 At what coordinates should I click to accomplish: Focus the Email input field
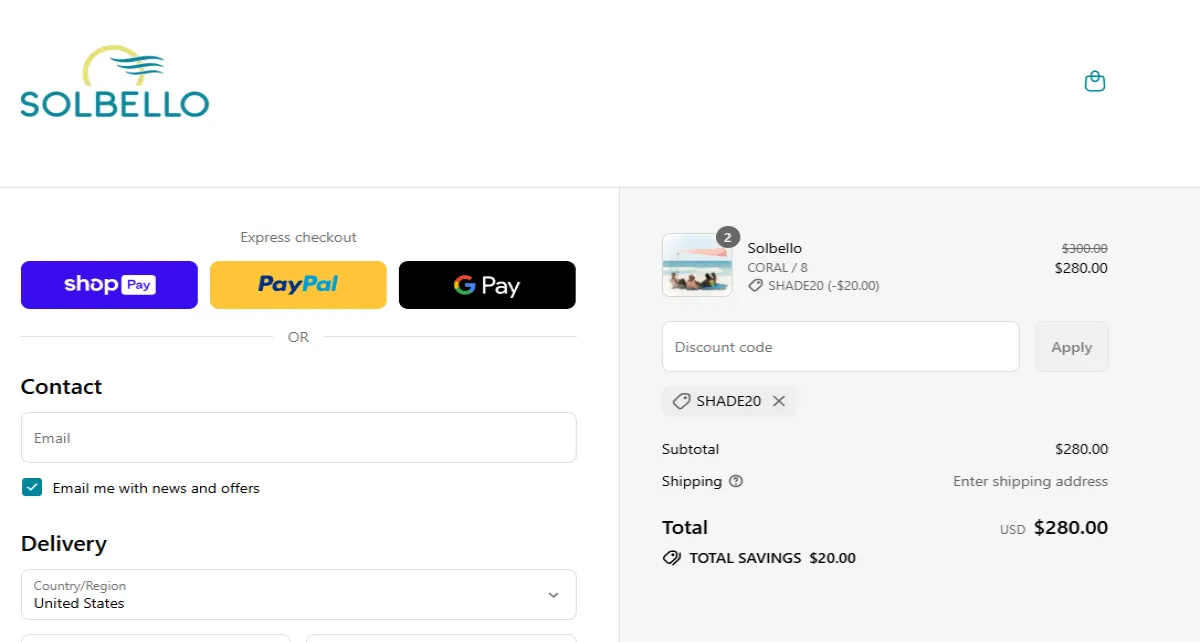pos(298,438)
